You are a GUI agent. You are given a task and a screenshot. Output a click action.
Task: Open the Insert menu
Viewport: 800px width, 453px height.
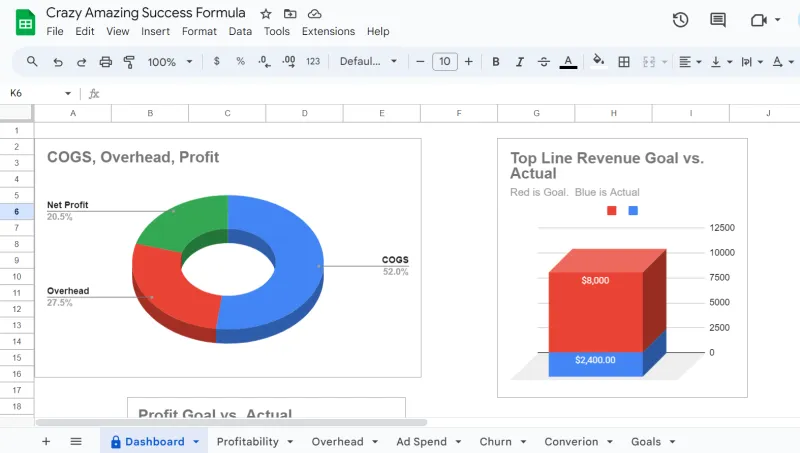click(x=155, y=32)
